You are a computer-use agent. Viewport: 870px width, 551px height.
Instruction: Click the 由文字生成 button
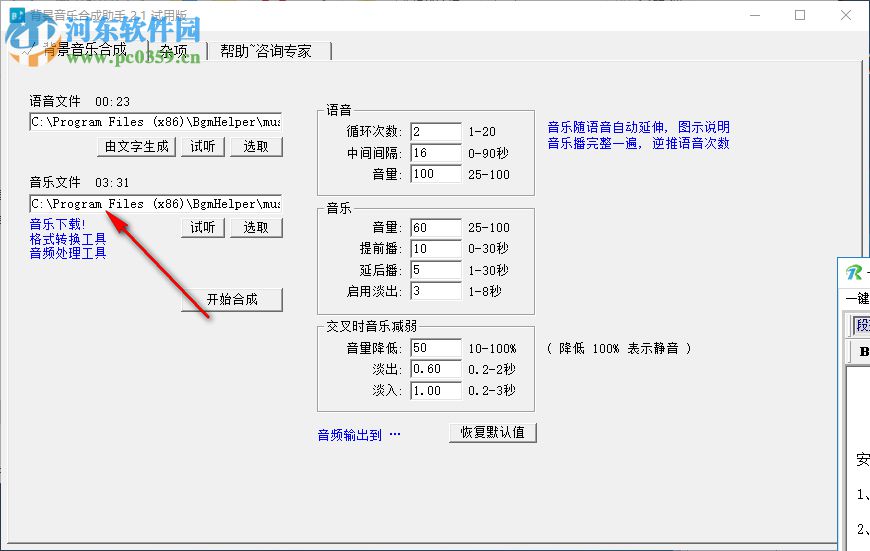coord(136,146)
